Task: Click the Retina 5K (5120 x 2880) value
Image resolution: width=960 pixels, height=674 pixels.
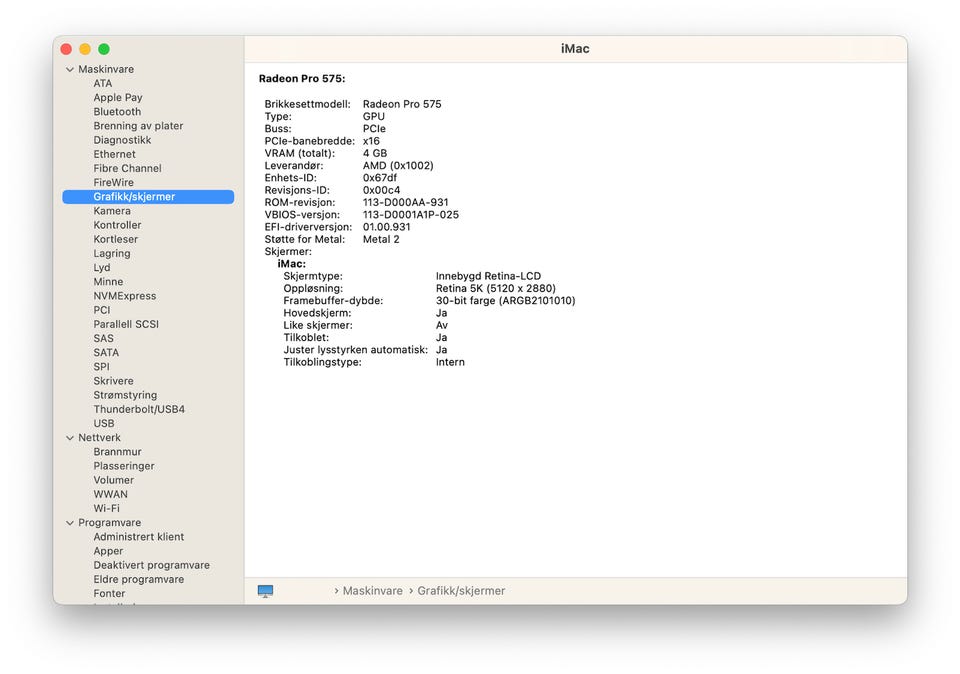Action: [x=496, y=288]
